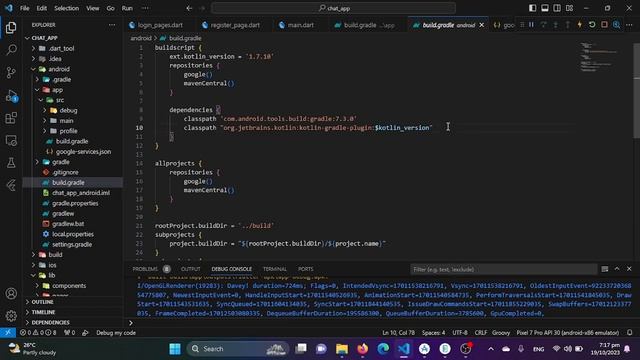Image resolution: width=640 pixels, height=360 pixels.
Task: Open the Accounts menu icon
Action: point(11,293)
